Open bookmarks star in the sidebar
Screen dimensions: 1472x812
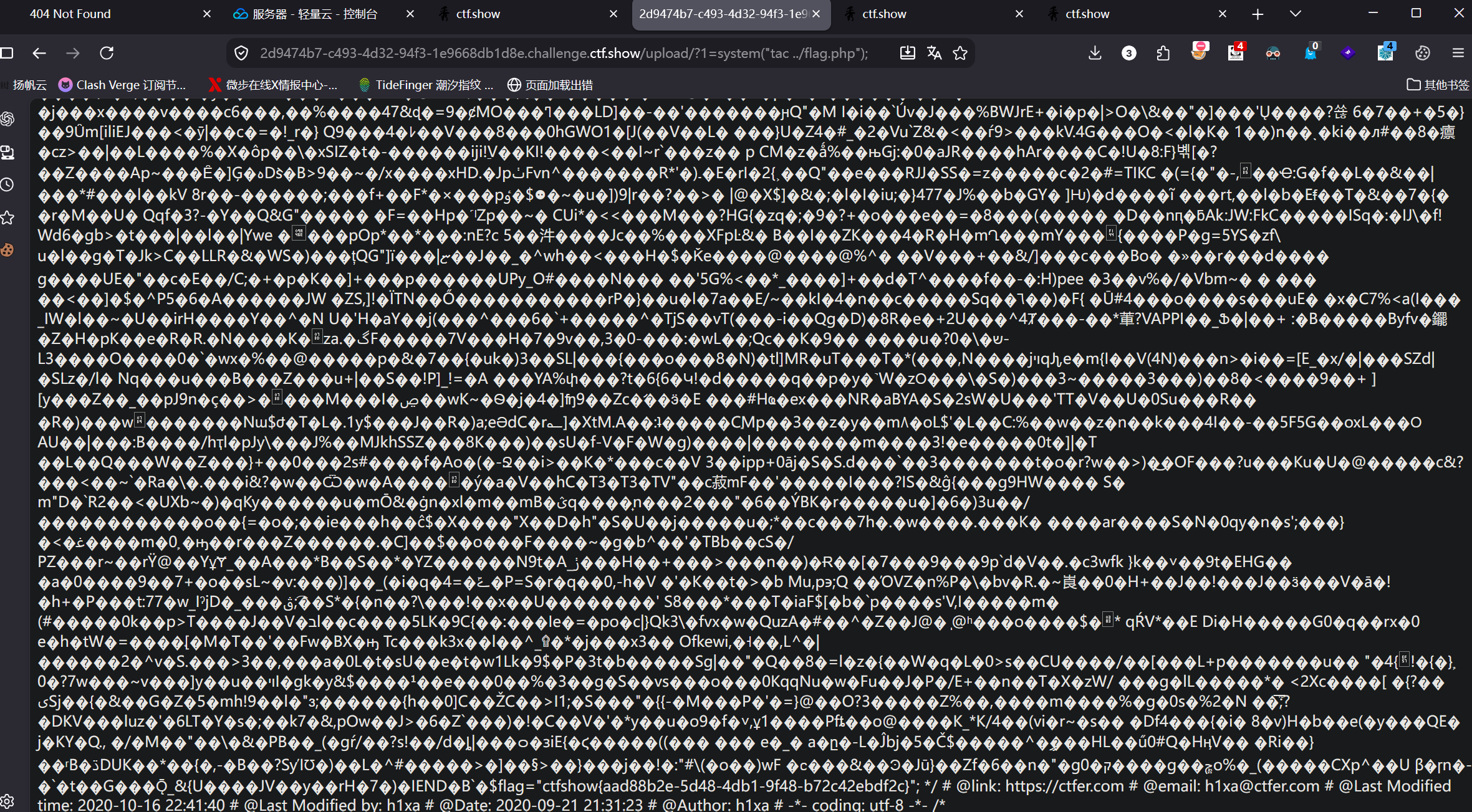coord(7,217)
